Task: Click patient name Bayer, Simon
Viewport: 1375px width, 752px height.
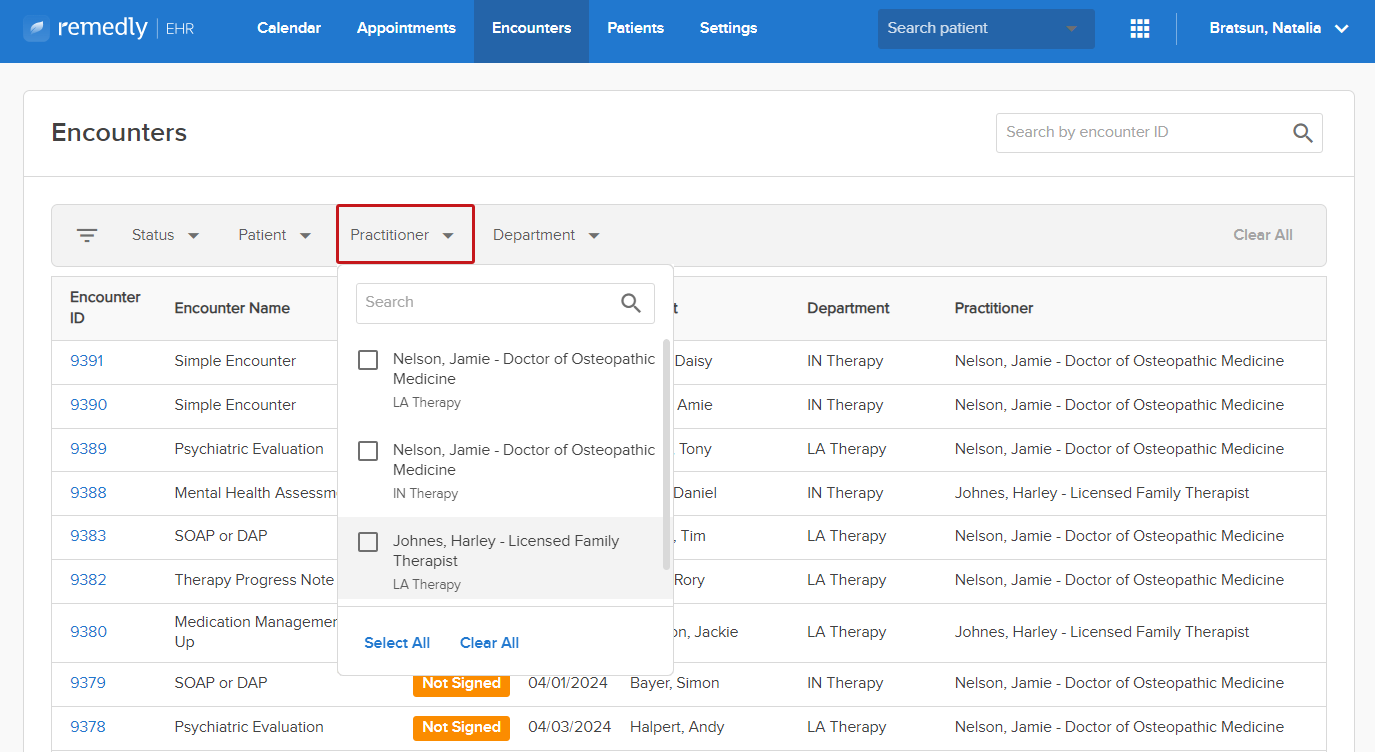Action: click(676, 683)
